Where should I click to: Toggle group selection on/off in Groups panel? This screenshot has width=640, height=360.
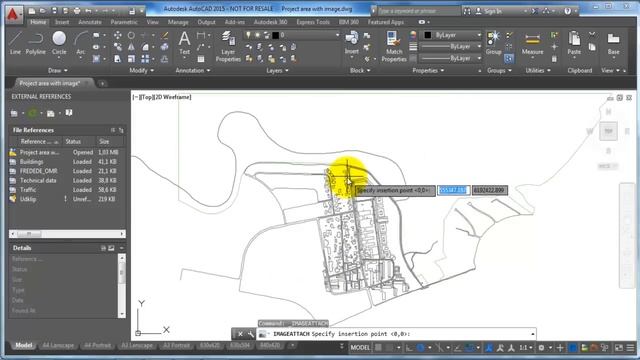click(x=509, y=59)
